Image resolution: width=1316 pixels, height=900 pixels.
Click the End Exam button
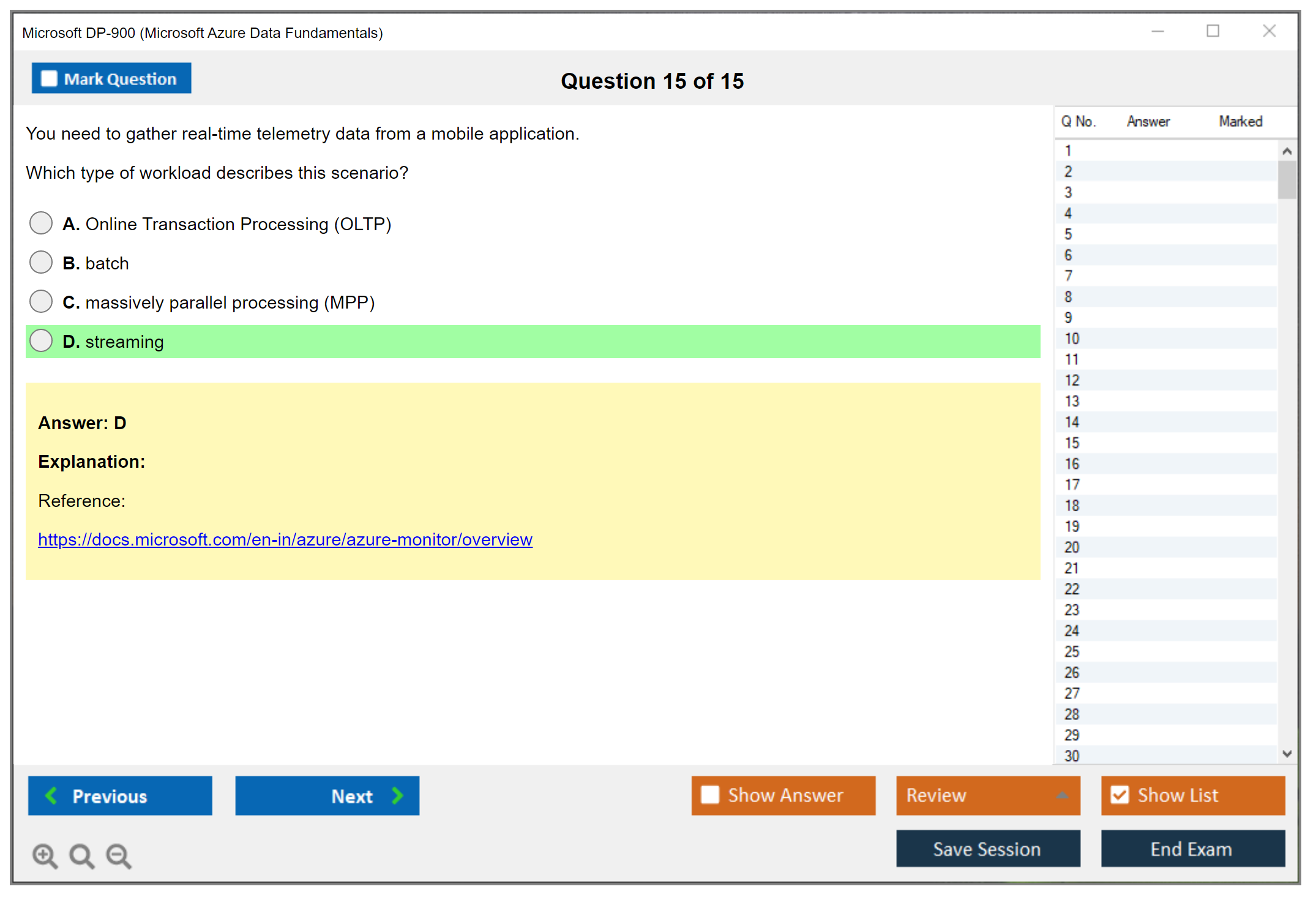[1192, 849]
